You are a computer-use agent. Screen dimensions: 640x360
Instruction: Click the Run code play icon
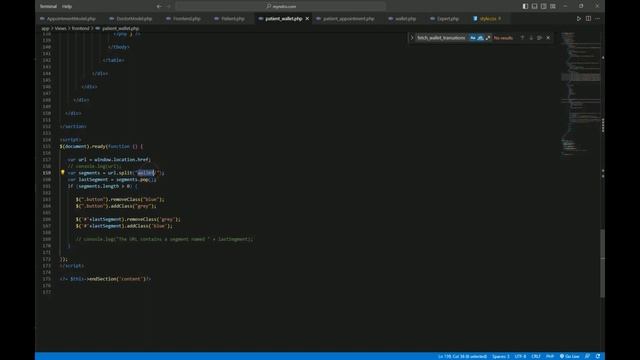click(579, 19)
